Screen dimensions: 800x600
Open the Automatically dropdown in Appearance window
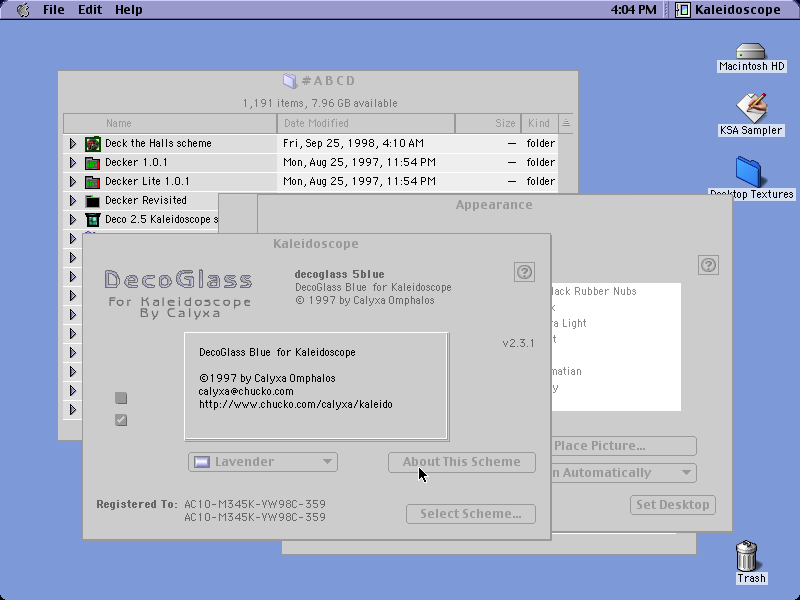point(624,472)
